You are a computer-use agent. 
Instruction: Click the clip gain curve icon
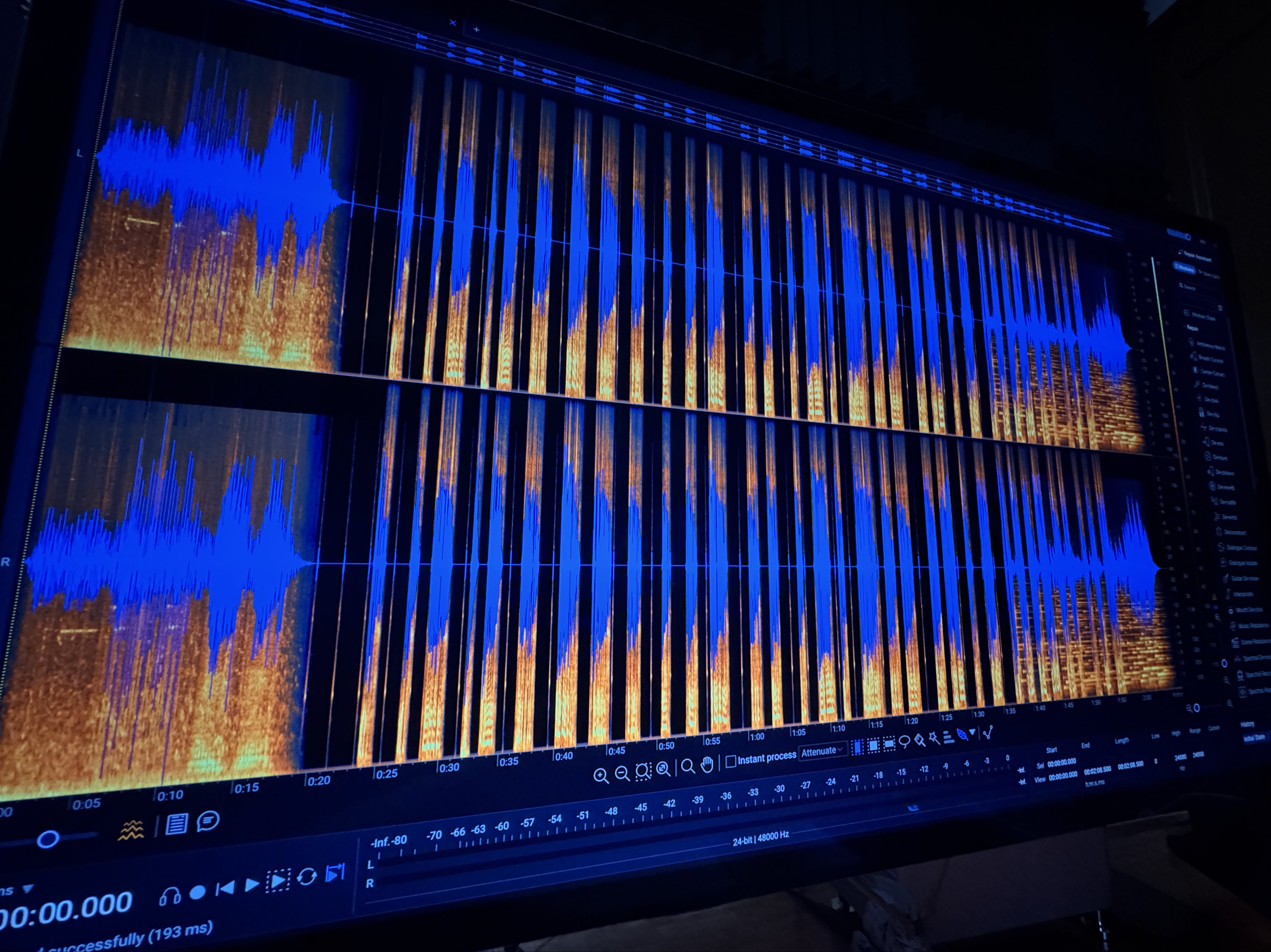[x=988, y=733]
